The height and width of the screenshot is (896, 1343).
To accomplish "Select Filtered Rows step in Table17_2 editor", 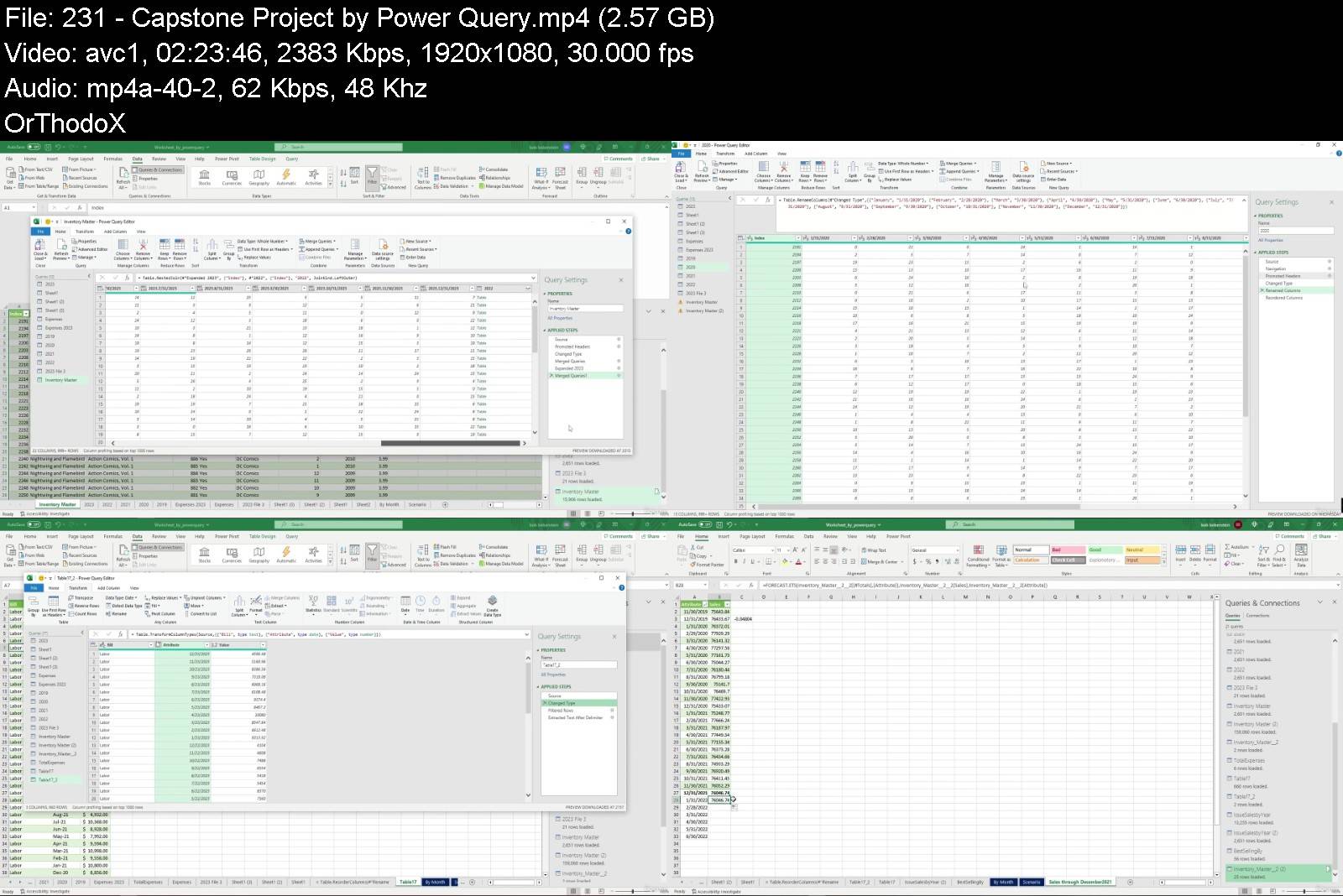I will (x=577, y=711).
